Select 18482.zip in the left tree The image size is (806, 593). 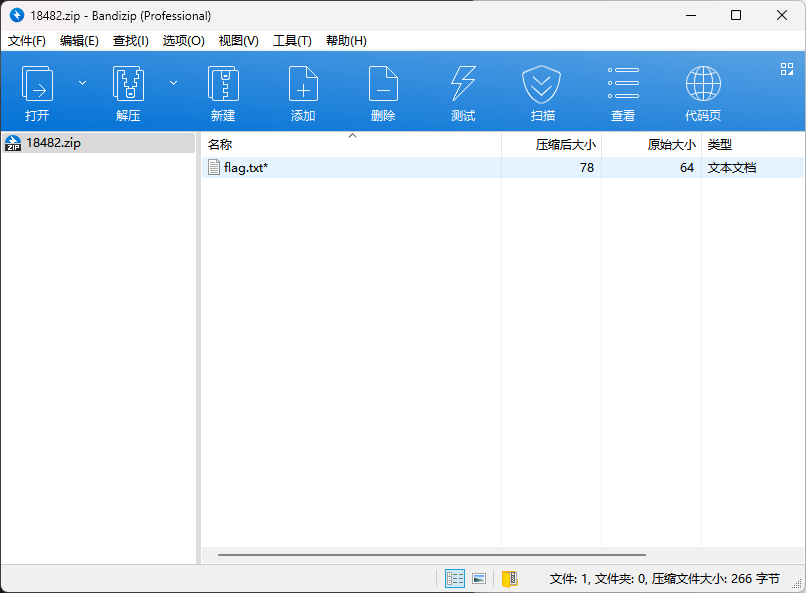click(x=99, y=143)
